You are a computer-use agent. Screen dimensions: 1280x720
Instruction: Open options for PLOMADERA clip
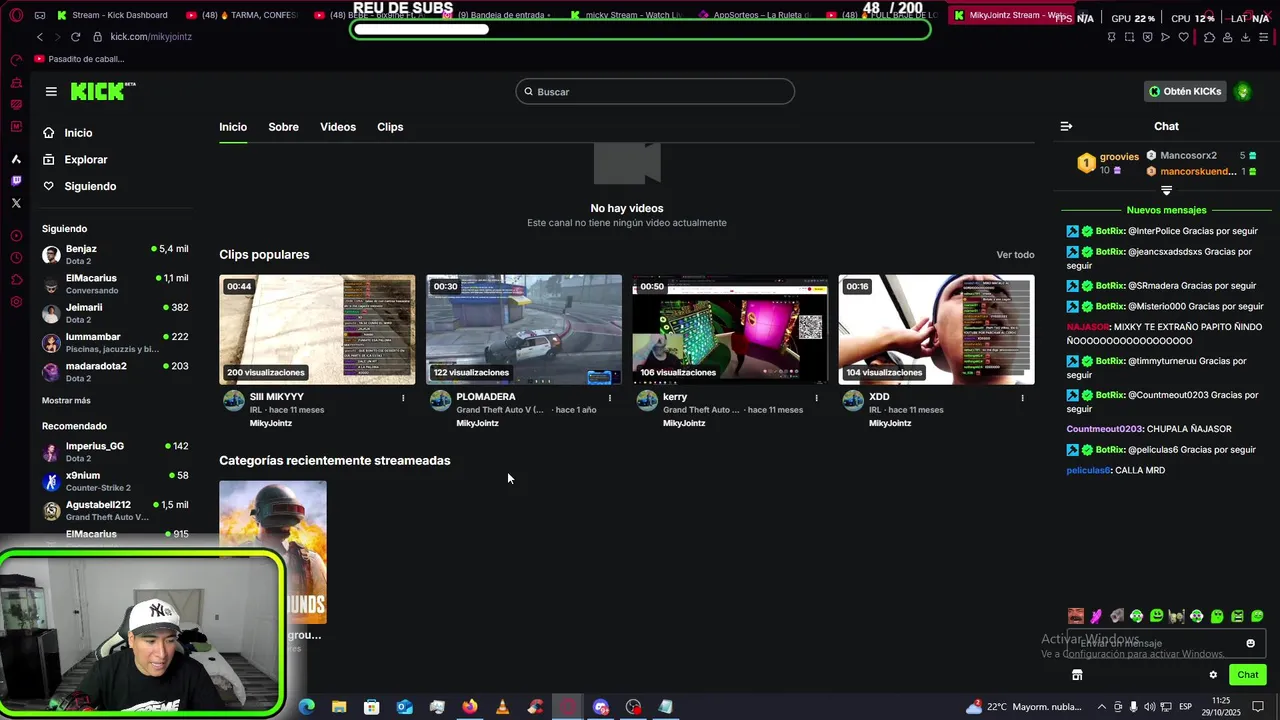(610, 398)
